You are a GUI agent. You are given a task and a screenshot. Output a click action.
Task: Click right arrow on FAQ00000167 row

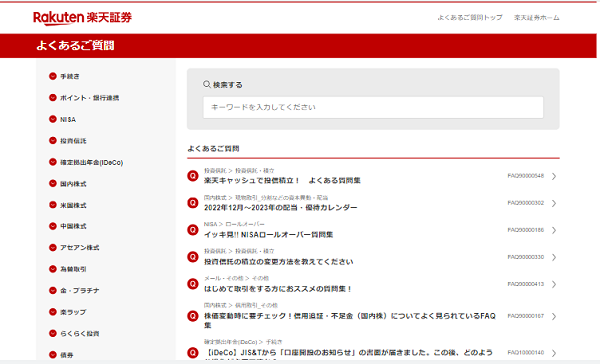click(x=554, y=316)
